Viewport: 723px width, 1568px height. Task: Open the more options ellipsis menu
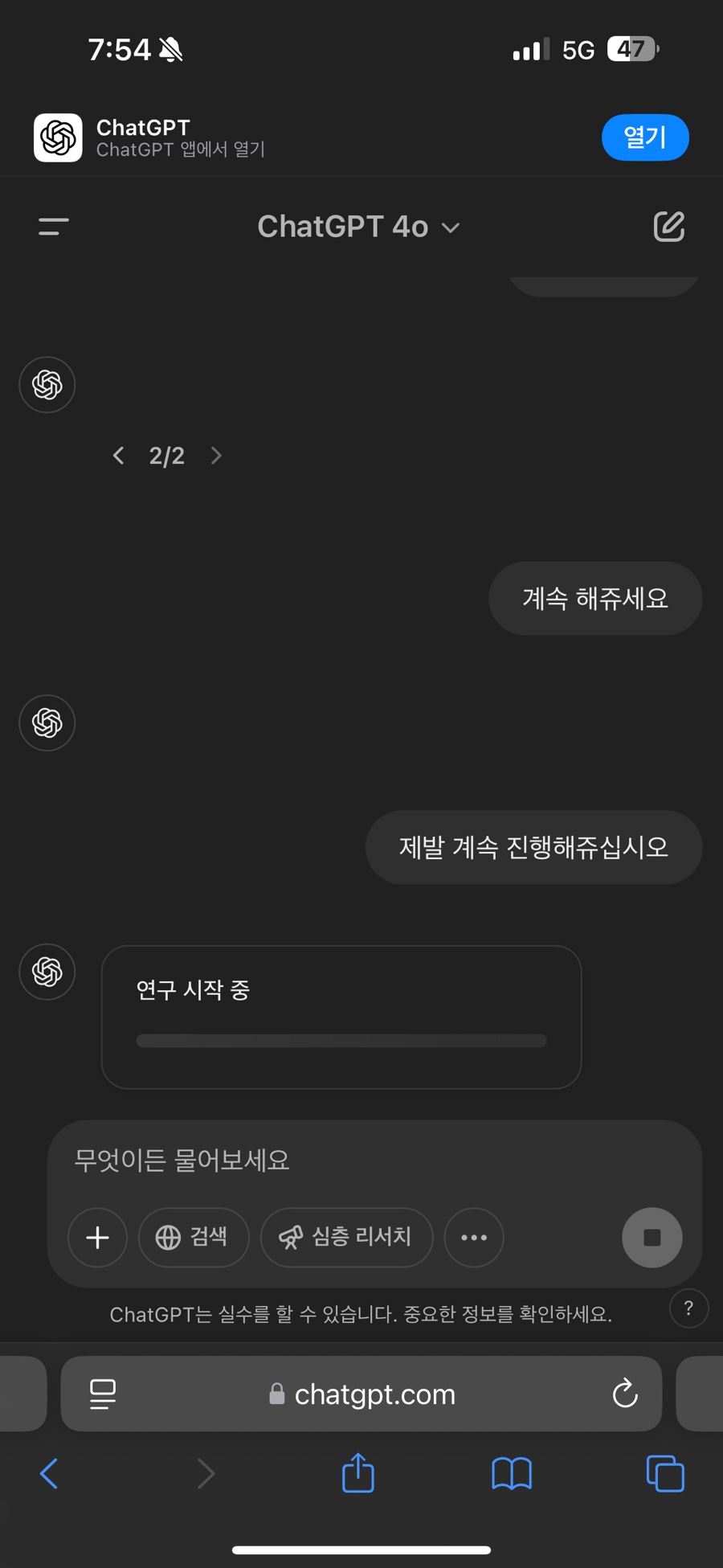474,1237
